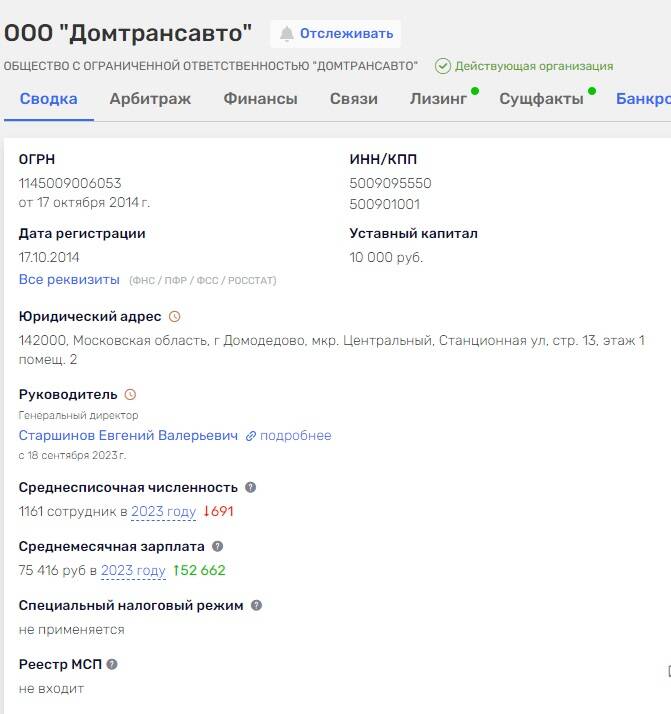
Task: Click the red down arrow by 691
Action: (206, 511)
